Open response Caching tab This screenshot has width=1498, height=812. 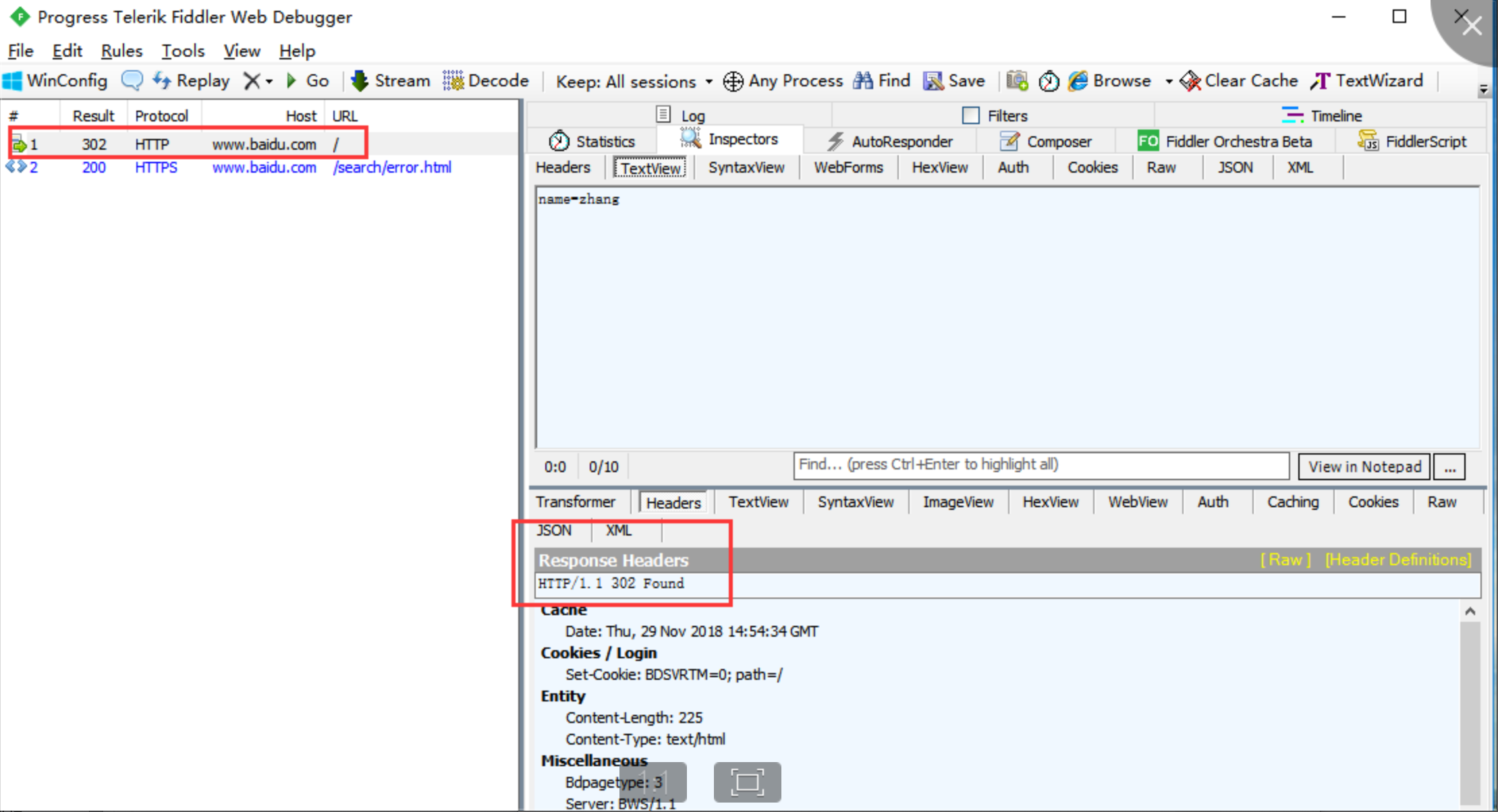tap(1293, 502)
